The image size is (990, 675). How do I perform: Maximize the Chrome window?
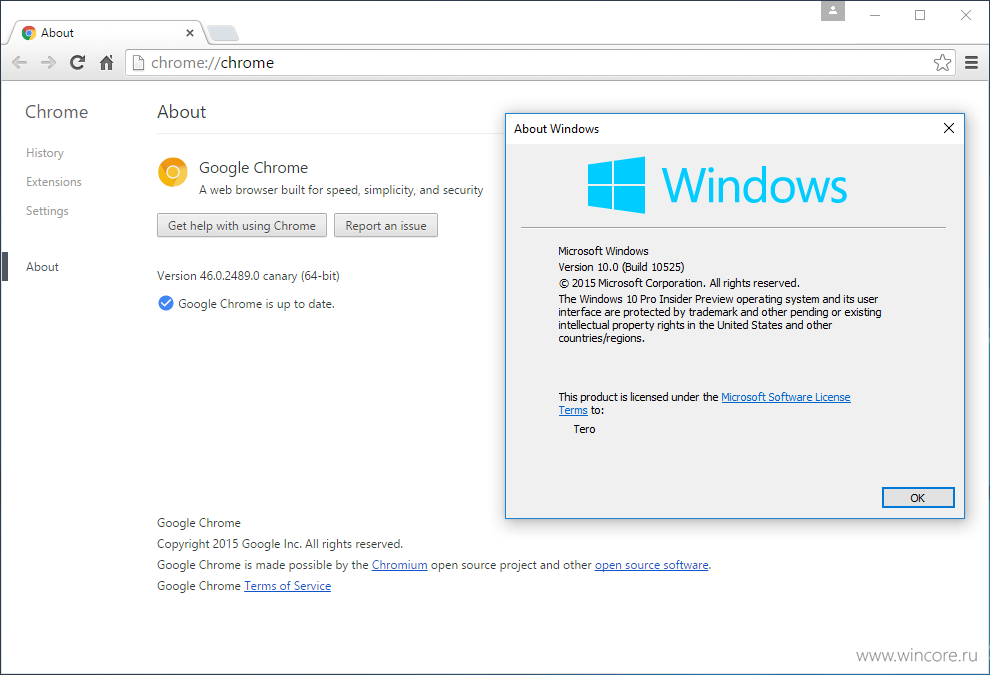coord(920,15)
